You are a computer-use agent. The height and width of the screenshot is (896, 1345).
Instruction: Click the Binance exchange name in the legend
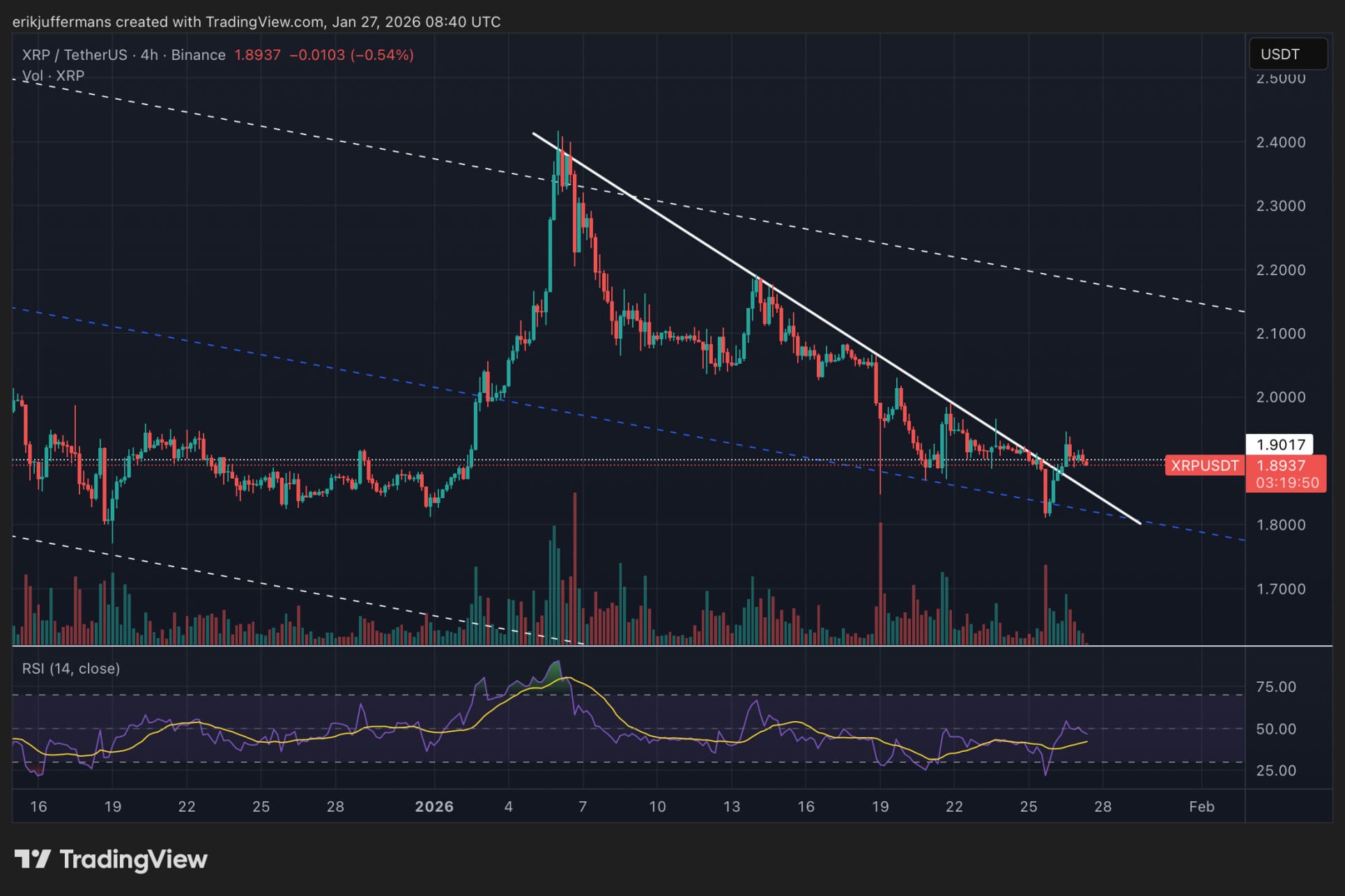199,54
